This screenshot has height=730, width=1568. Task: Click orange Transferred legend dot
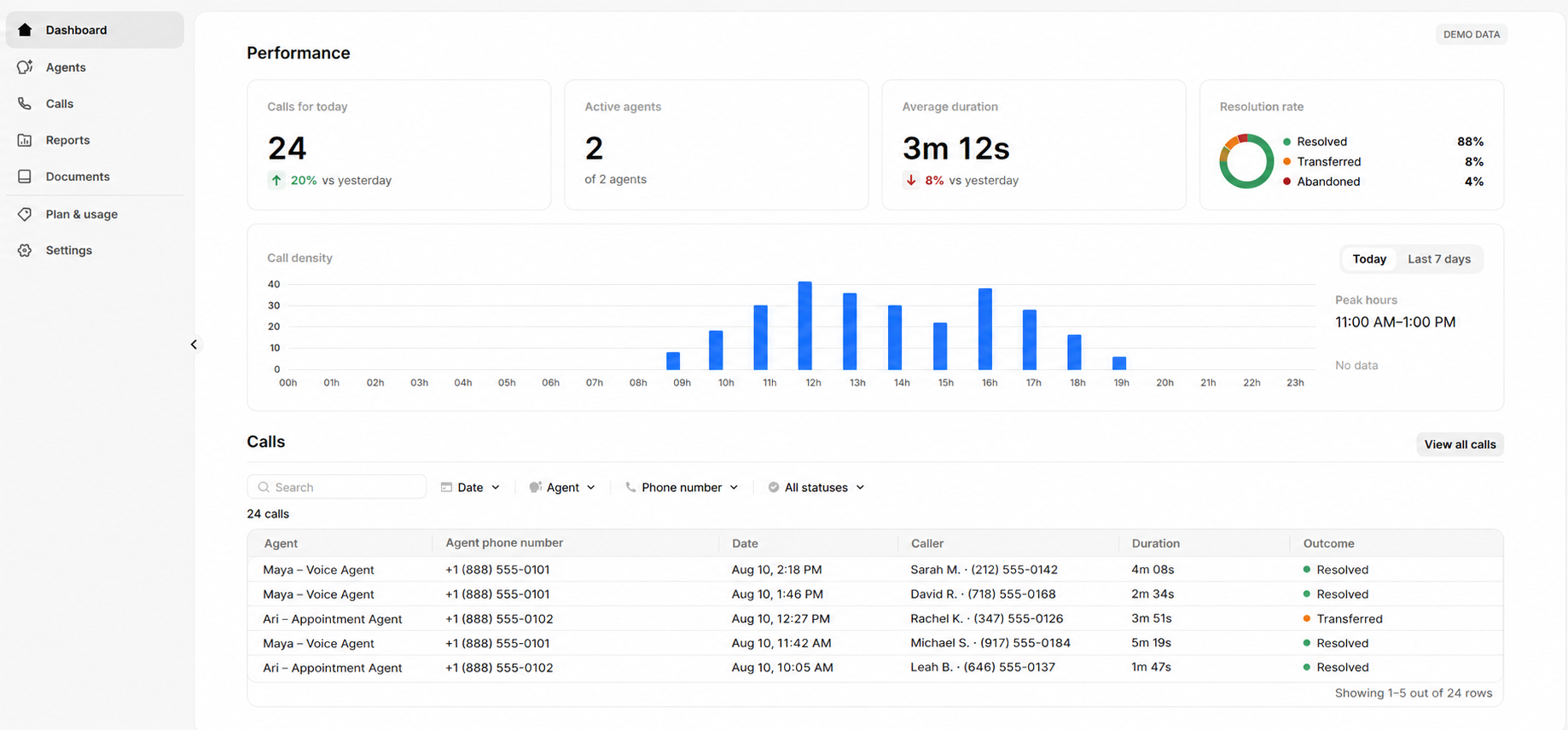pos(1286,161)
